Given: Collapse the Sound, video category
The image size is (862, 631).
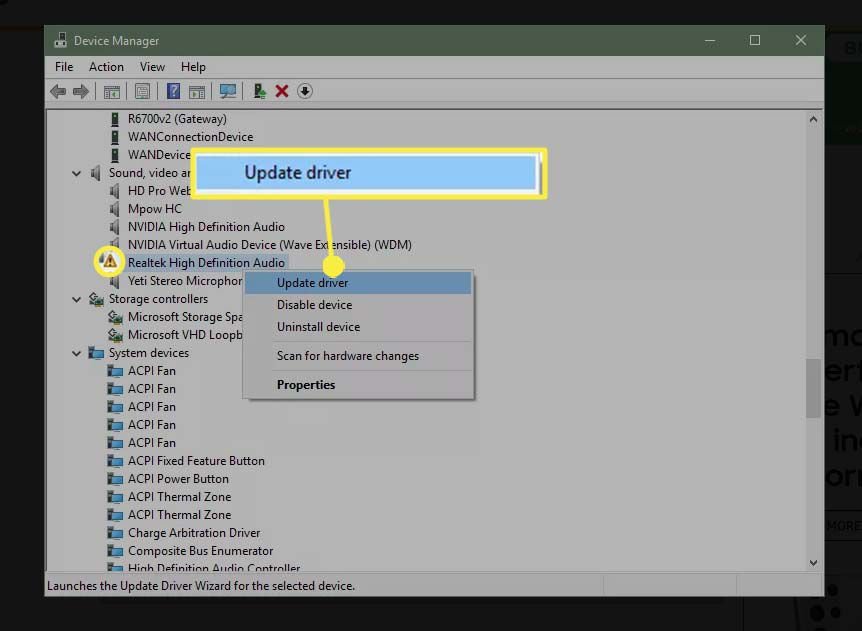Looking at the screenshot, I should (x=76, y=173).
